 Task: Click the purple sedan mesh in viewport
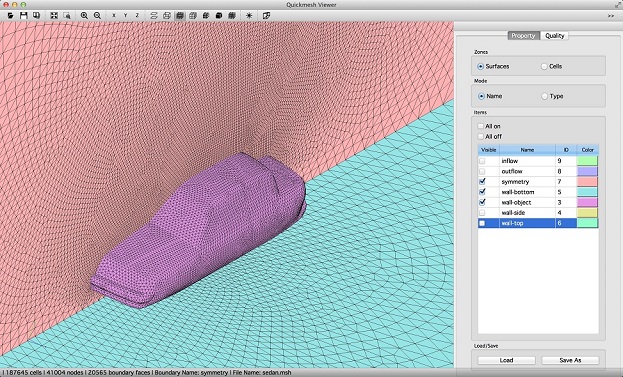199,230
